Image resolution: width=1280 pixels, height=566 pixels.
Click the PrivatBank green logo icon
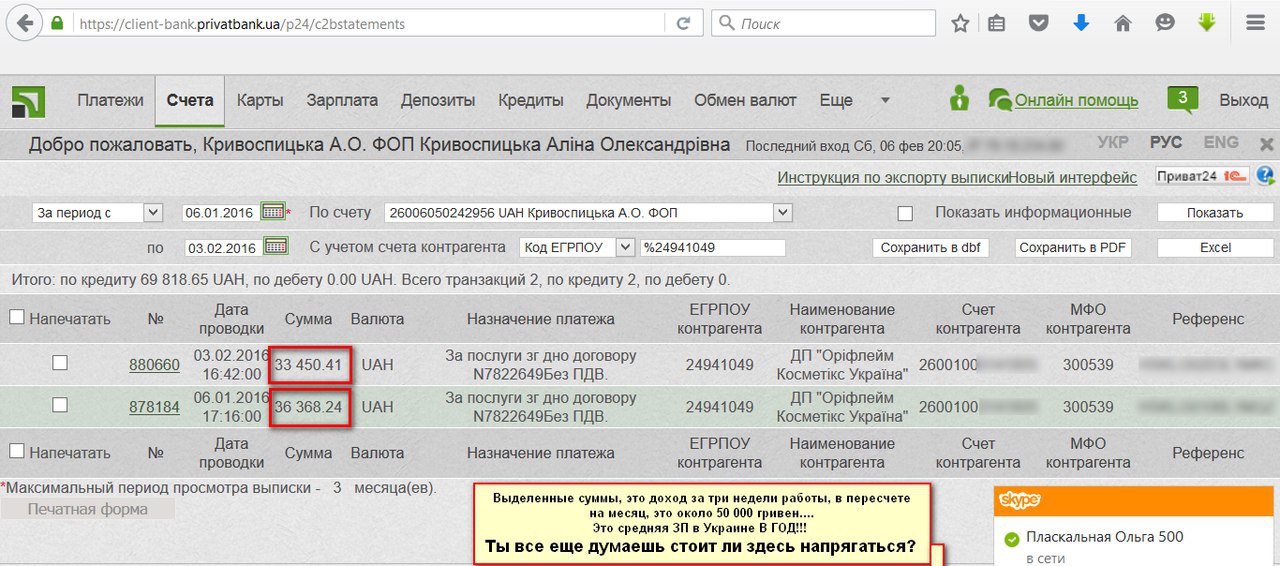tap(28, 101)
